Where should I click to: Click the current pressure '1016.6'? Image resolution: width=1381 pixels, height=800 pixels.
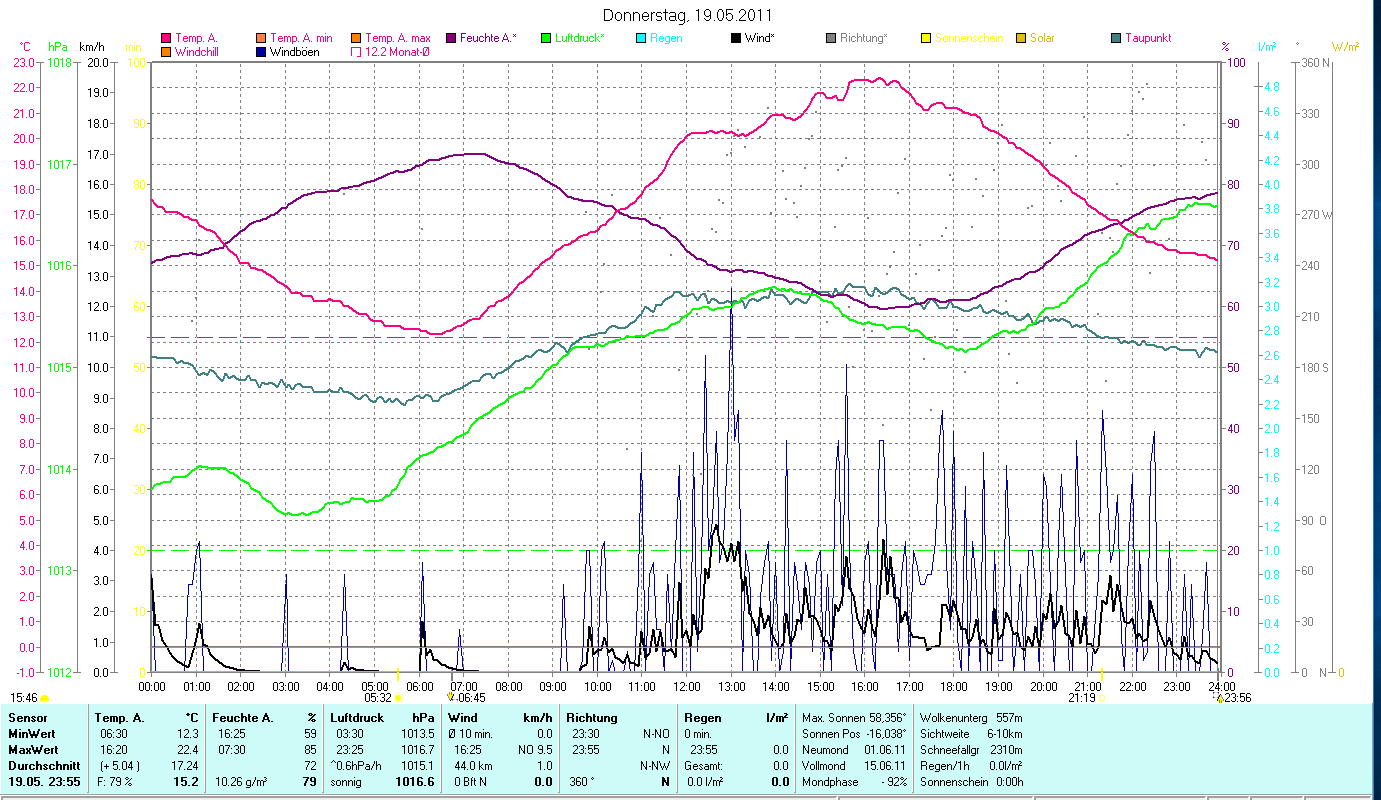[415, 781]
